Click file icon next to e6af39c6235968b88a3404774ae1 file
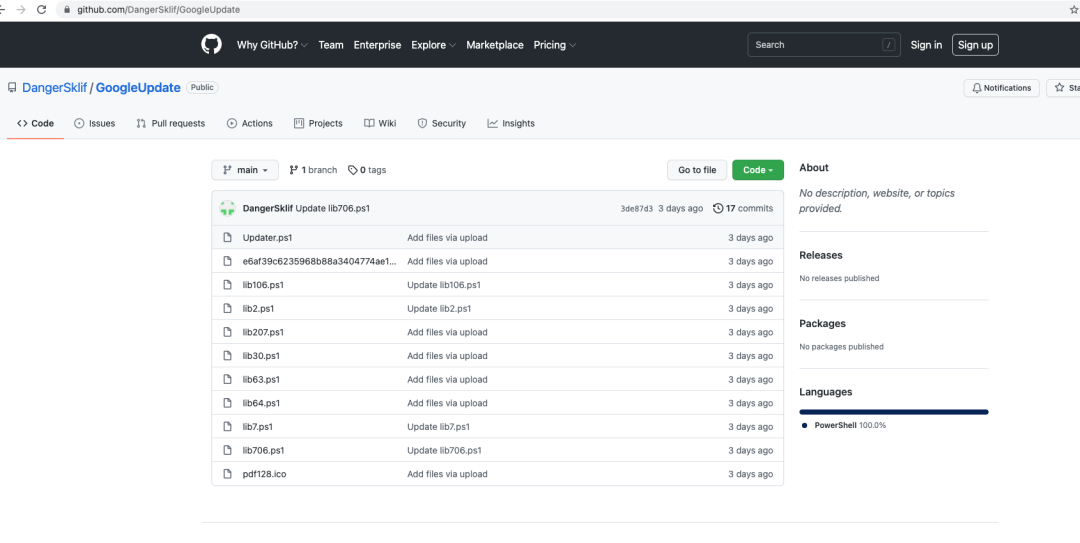 pyautogui.click(x=227, y=261)
